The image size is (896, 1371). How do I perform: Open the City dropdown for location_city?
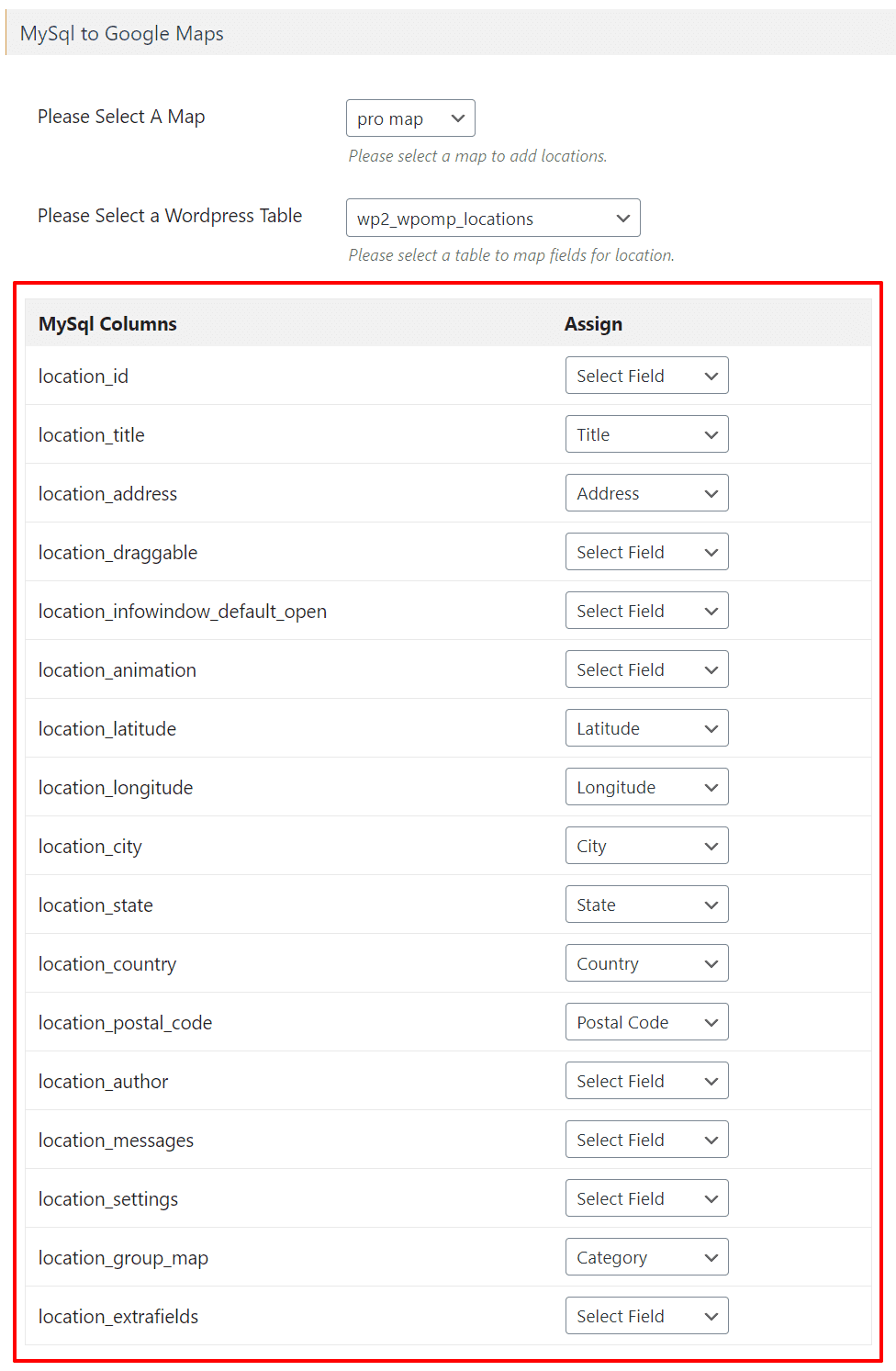pos(646,845)
